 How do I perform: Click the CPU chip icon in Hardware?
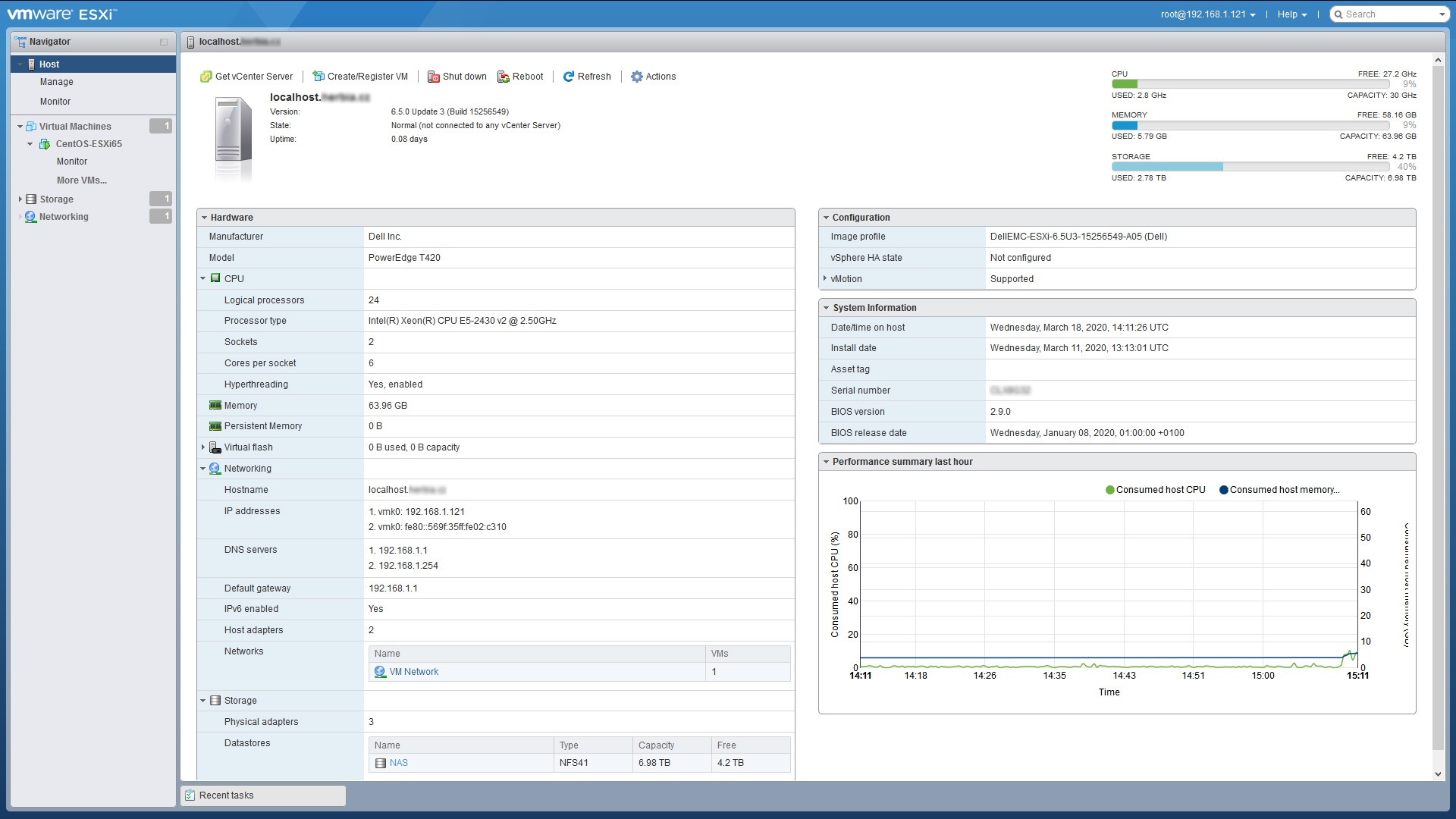215,278
